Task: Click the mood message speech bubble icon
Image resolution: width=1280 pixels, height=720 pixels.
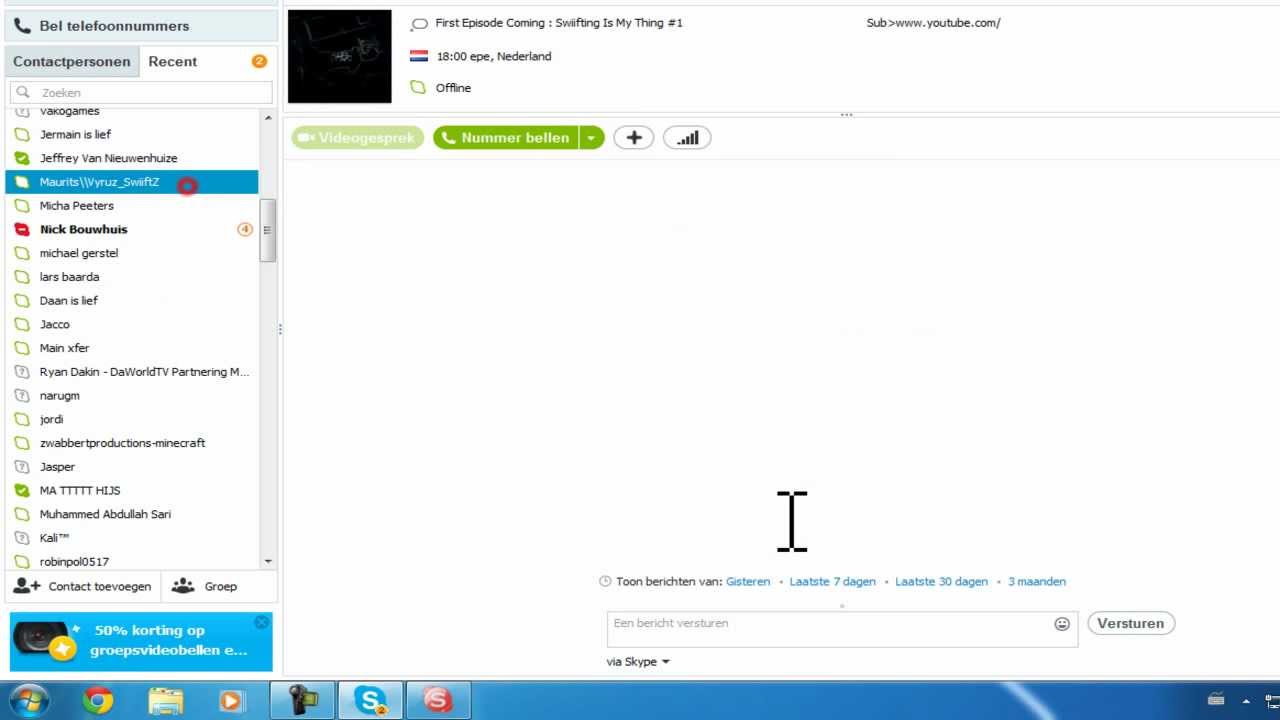Action: [419, 24]
